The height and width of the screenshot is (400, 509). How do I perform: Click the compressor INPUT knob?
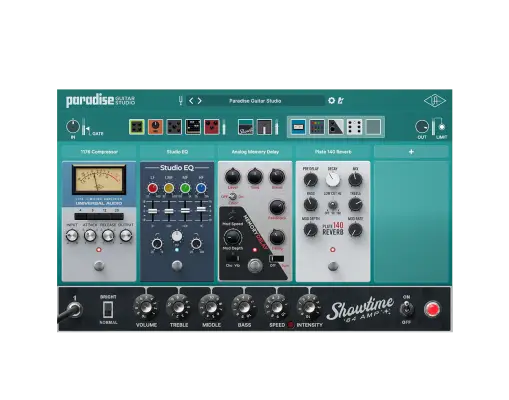pos(72,236)
